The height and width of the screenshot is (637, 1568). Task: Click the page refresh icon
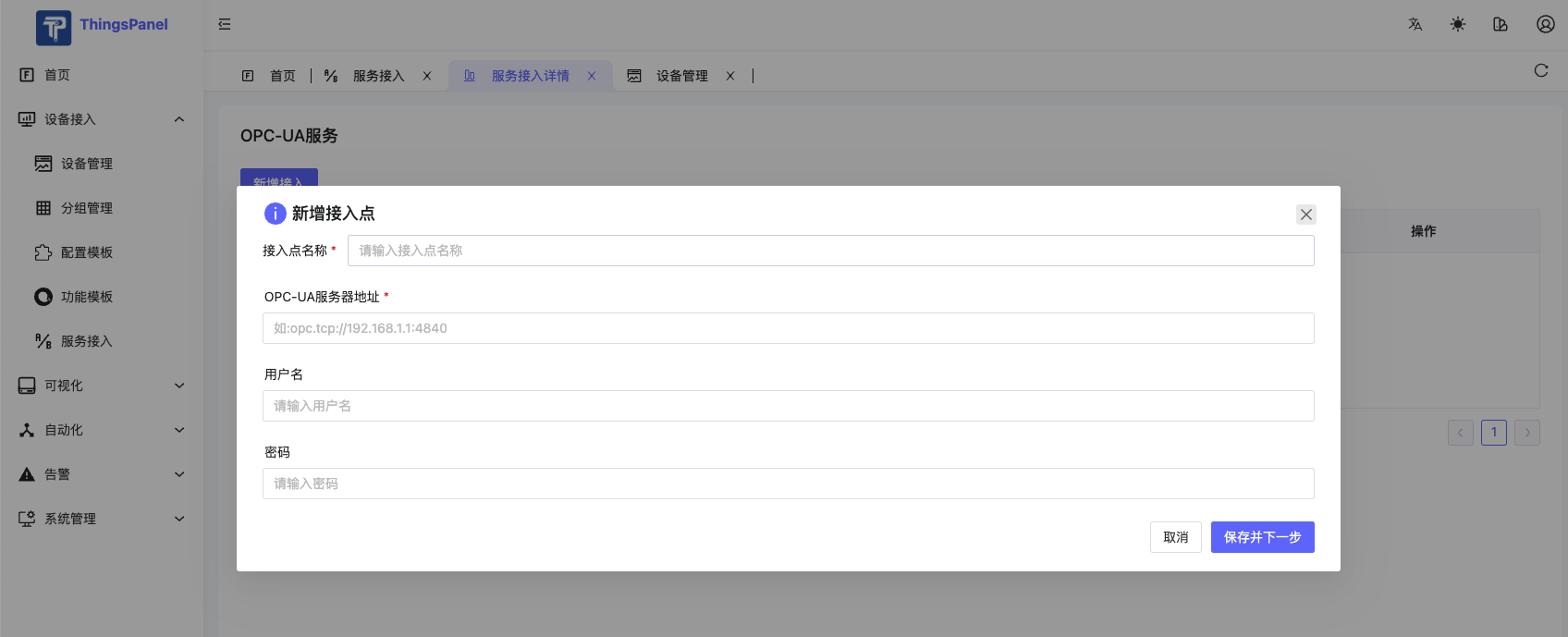(1540, 70)
